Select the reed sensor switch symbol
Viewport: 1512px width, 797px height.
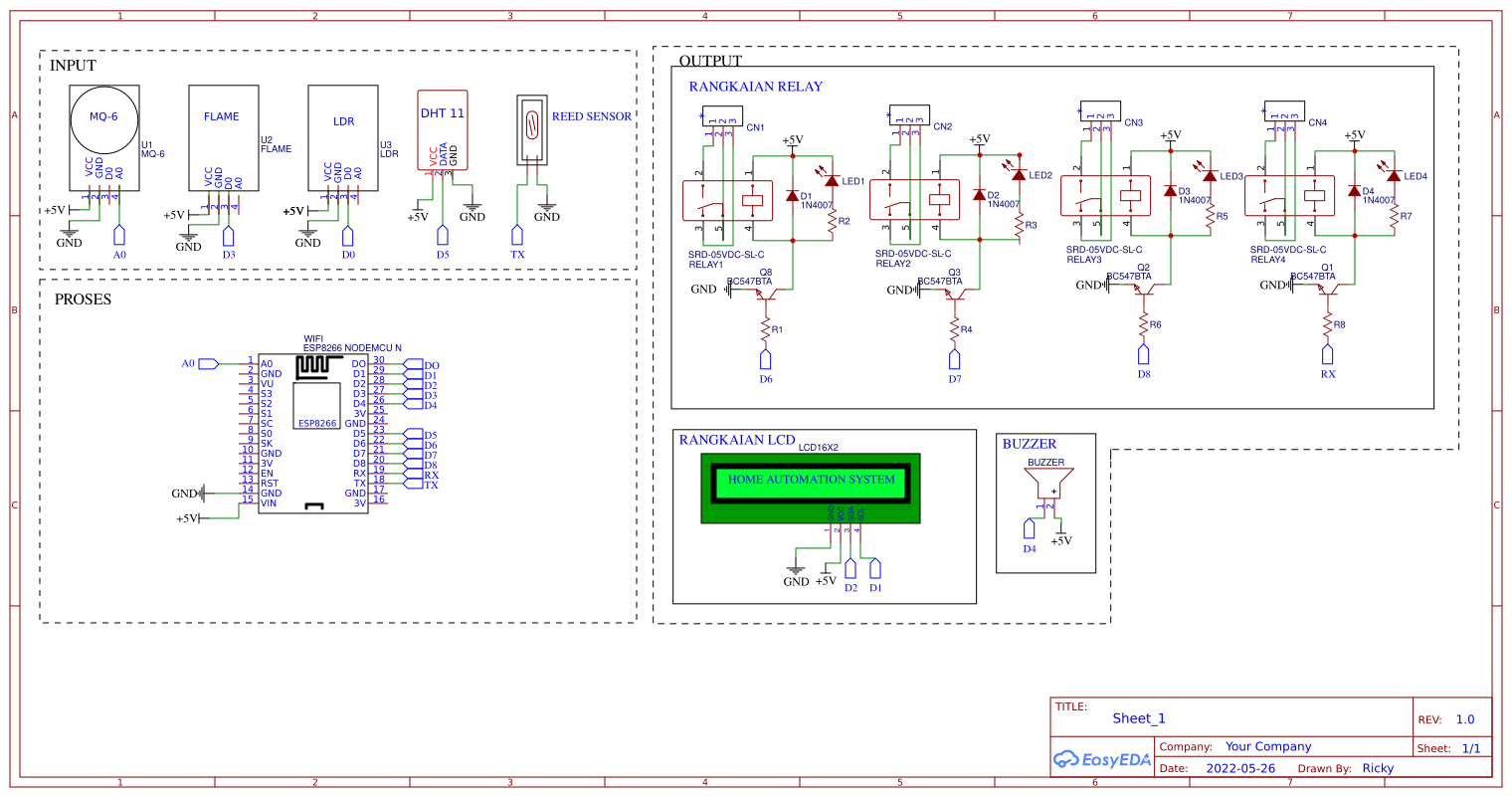click(x=532, y=129)
